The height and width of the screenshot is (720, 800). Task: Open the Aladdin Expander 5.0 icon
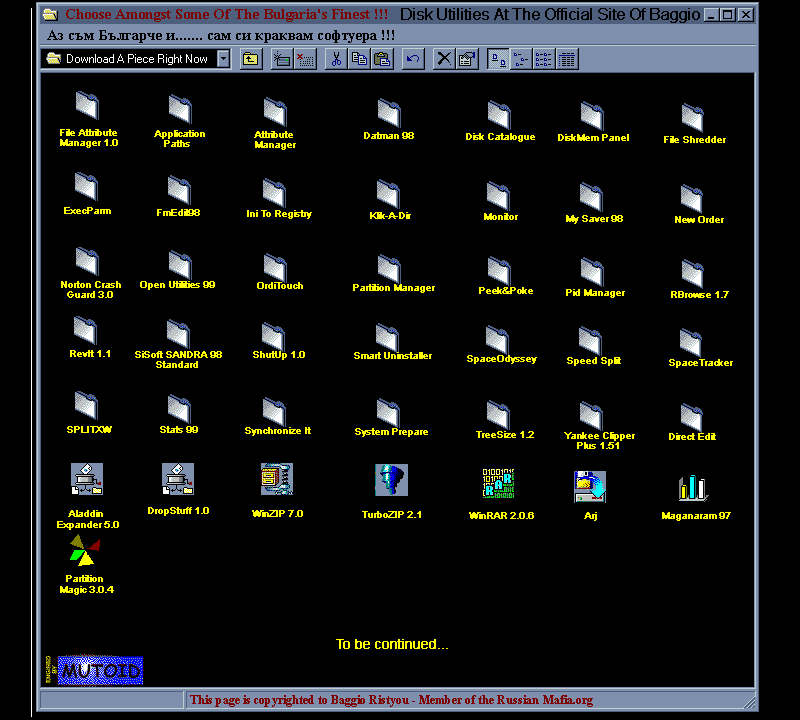click(x=87, y=479)
